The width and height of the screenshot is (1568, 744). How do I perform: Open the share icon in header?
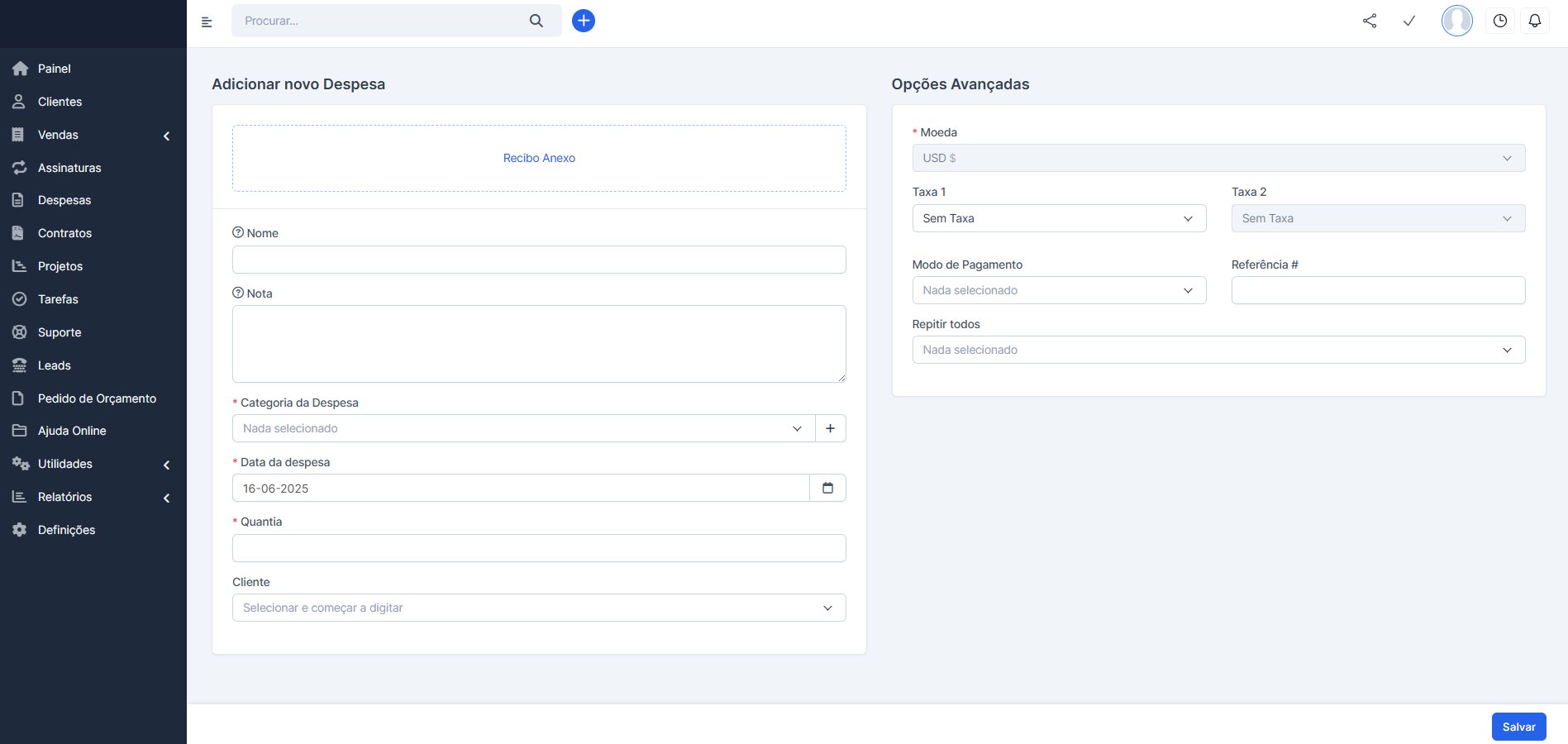tap(1370, 21)
